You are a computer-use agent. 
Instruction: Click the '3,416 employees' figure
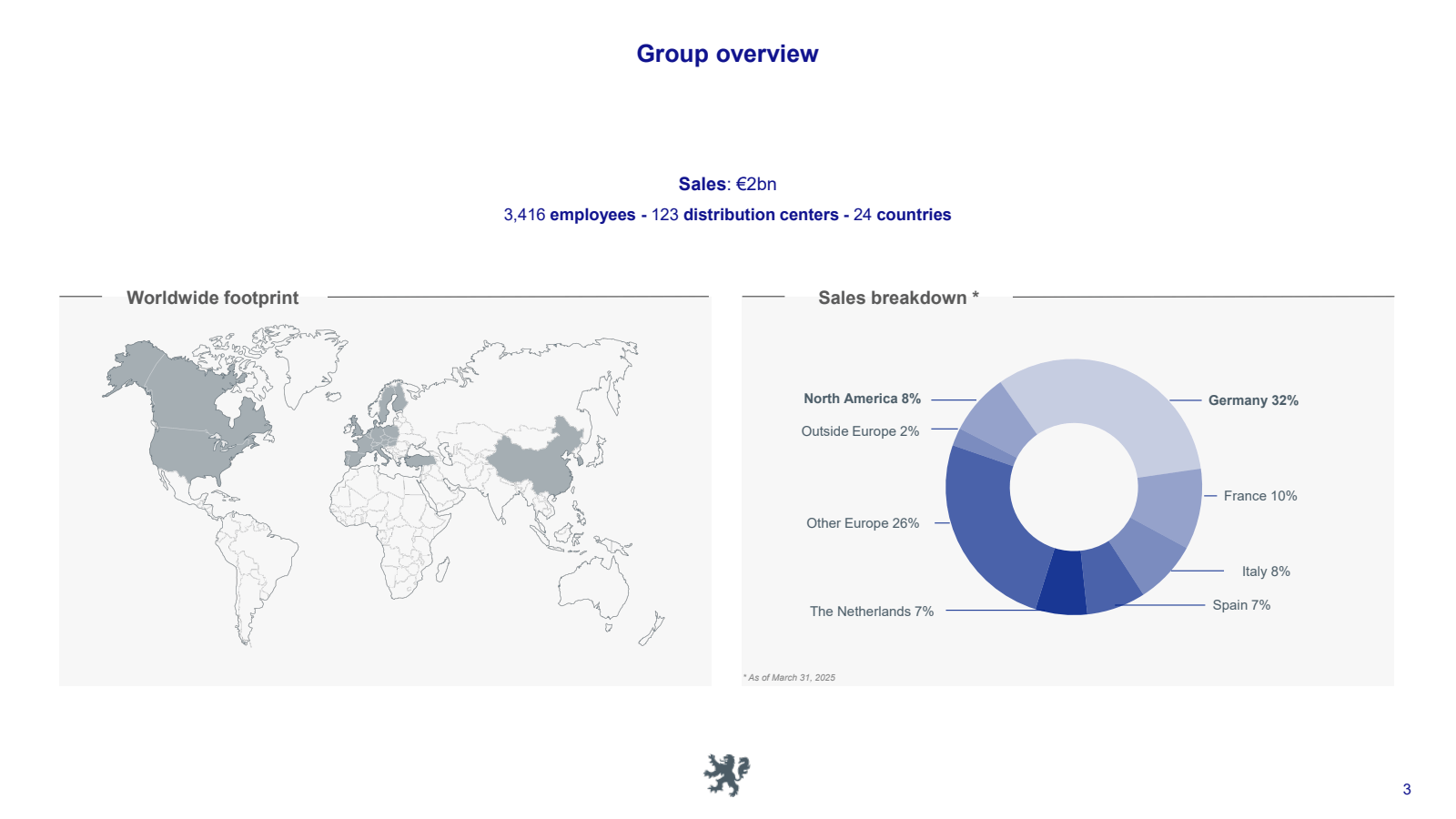click(570, 215)
